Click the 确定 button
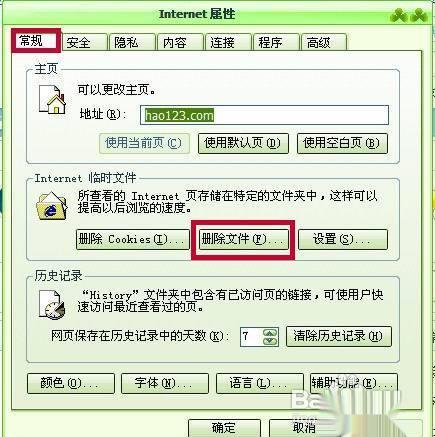 pyautogui.click(x=224, y=428)
